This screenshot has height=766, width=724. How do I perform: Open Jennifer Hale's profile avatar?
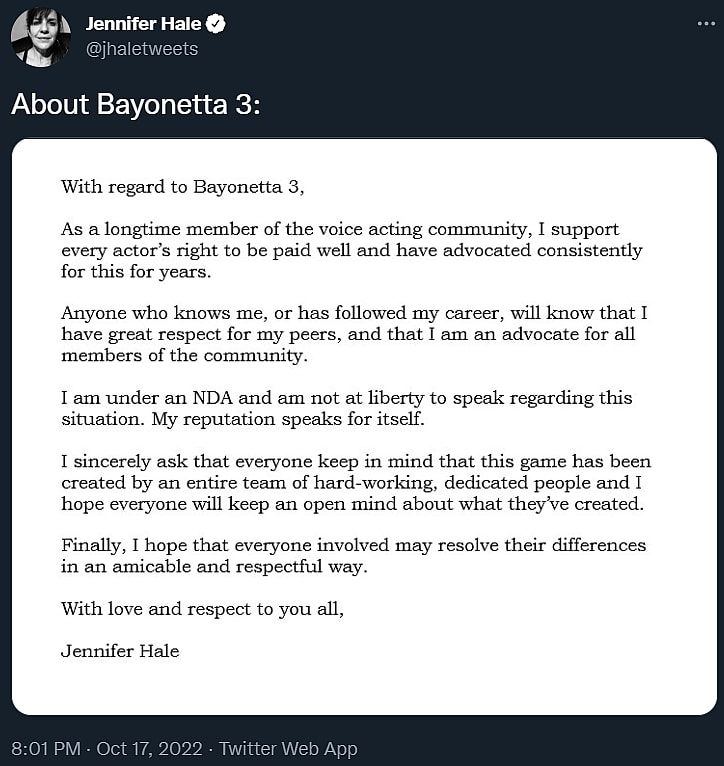(x=41, y=37)
